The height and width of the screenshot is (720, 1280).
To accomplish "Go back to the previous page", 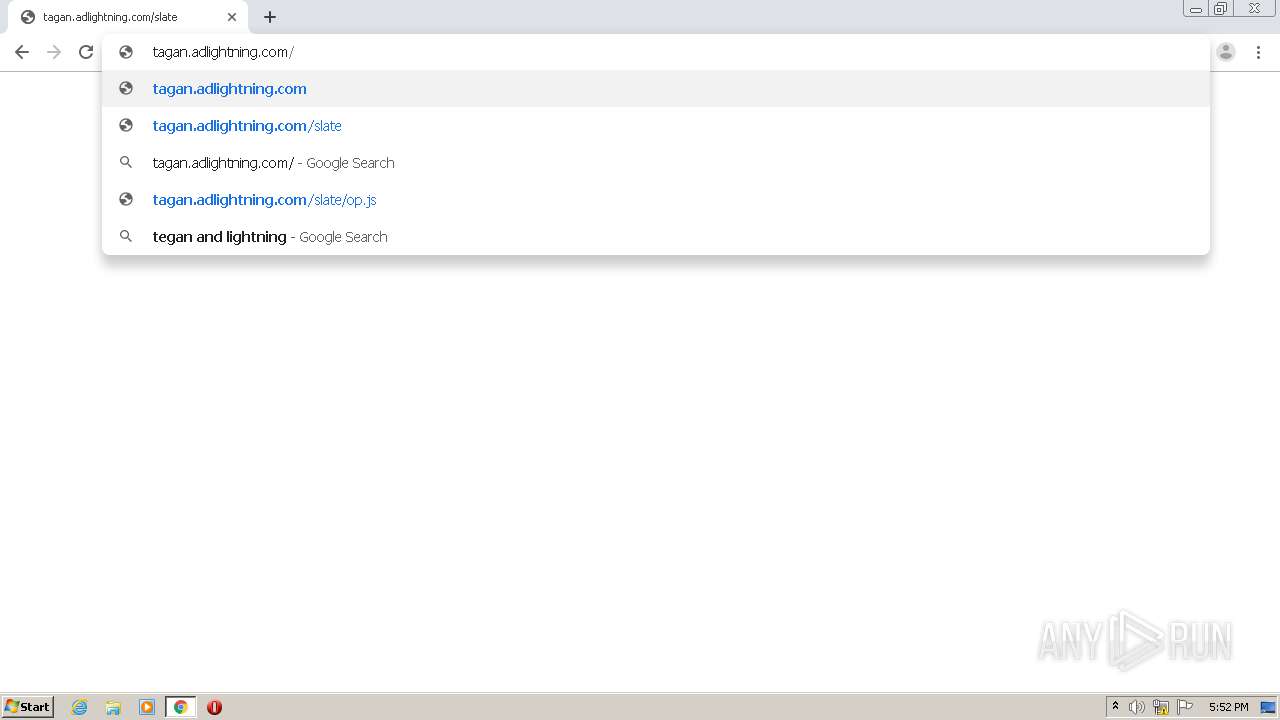I will pyautogui.click(x=22, y=52).
